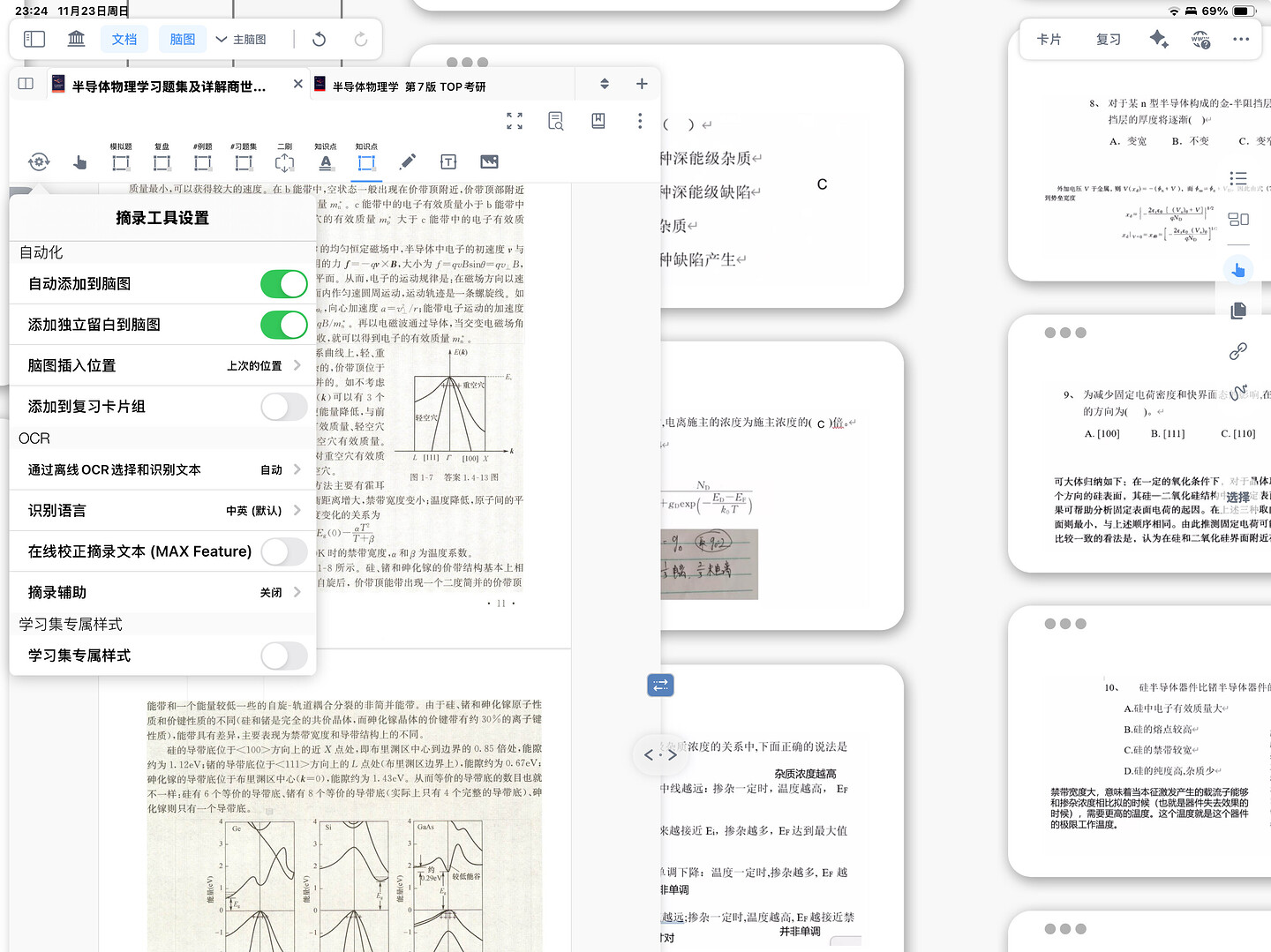This screenshot has width=1271, height=952.
Task: Select the pencil annotation tool
Action: (x=407, y=161)
